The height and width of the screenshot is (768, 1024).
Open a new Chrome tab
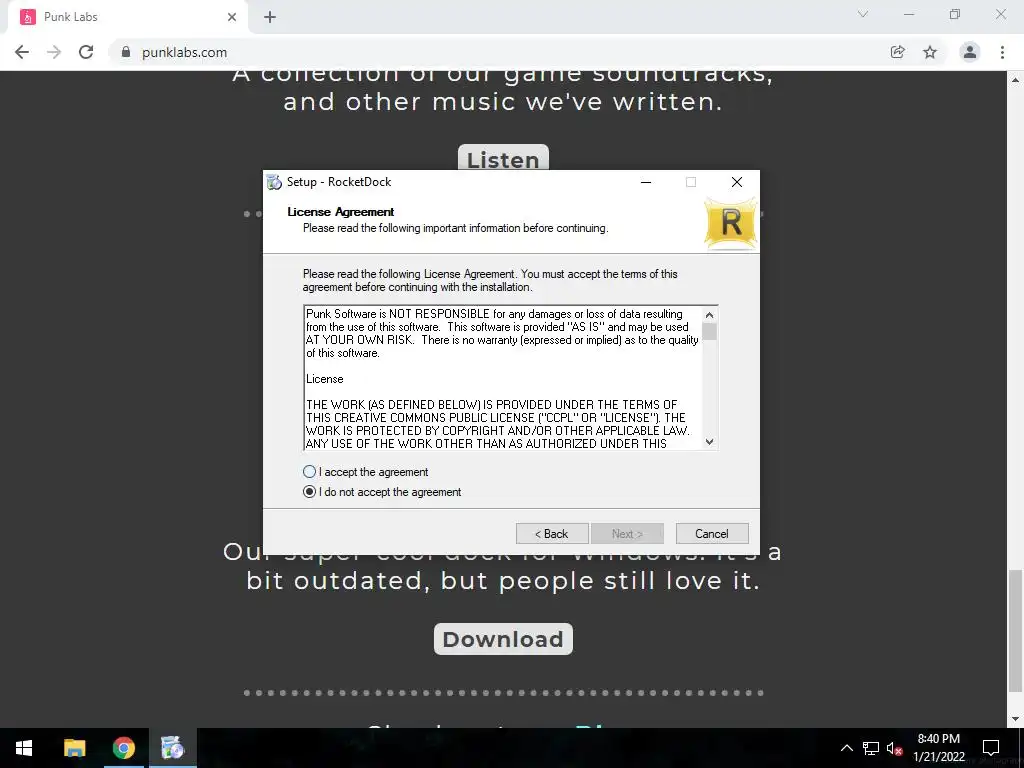point(270,17)
